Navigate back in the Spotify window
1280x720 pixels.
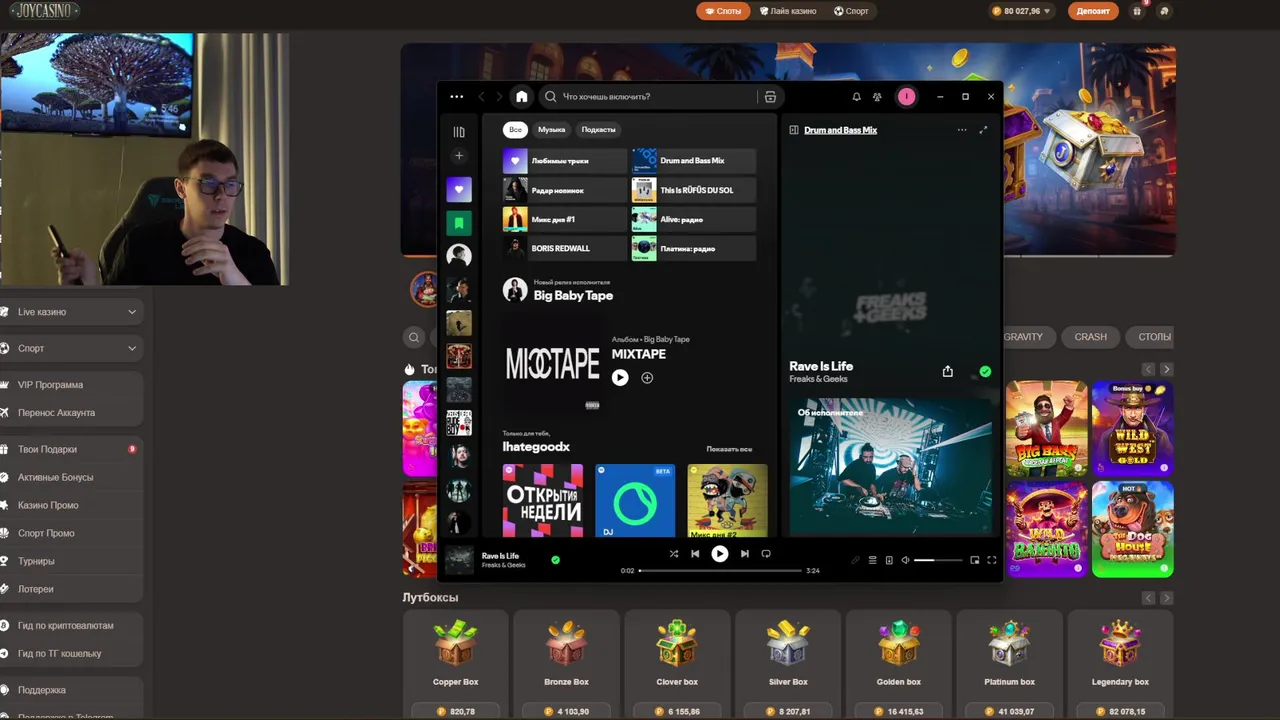481,97
